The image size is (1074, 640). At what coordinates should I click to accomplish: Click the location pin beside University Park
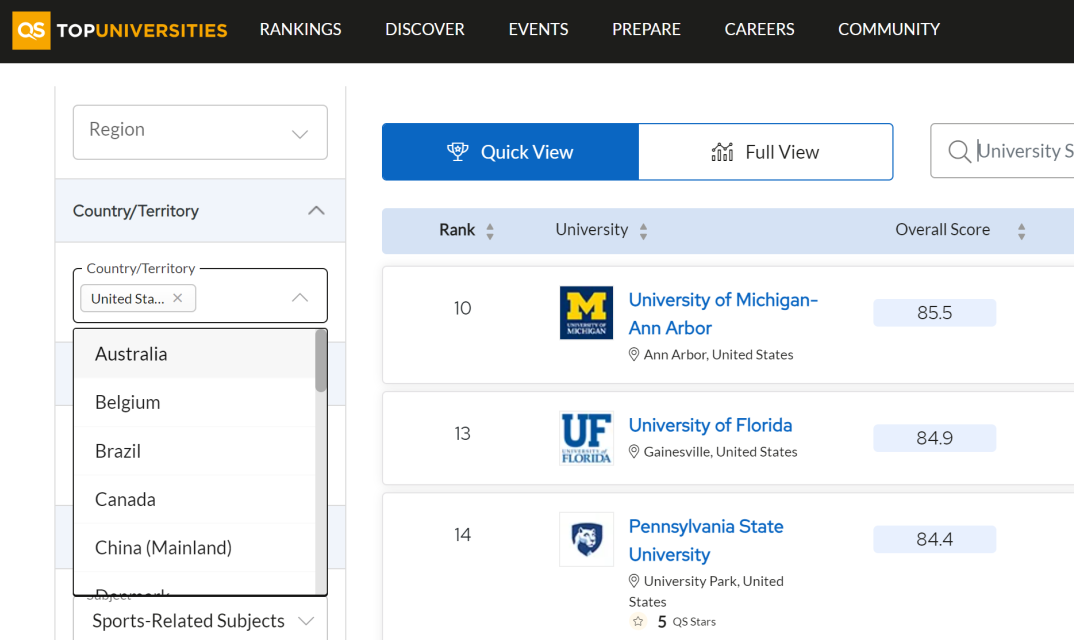click(x=634, y=581)
